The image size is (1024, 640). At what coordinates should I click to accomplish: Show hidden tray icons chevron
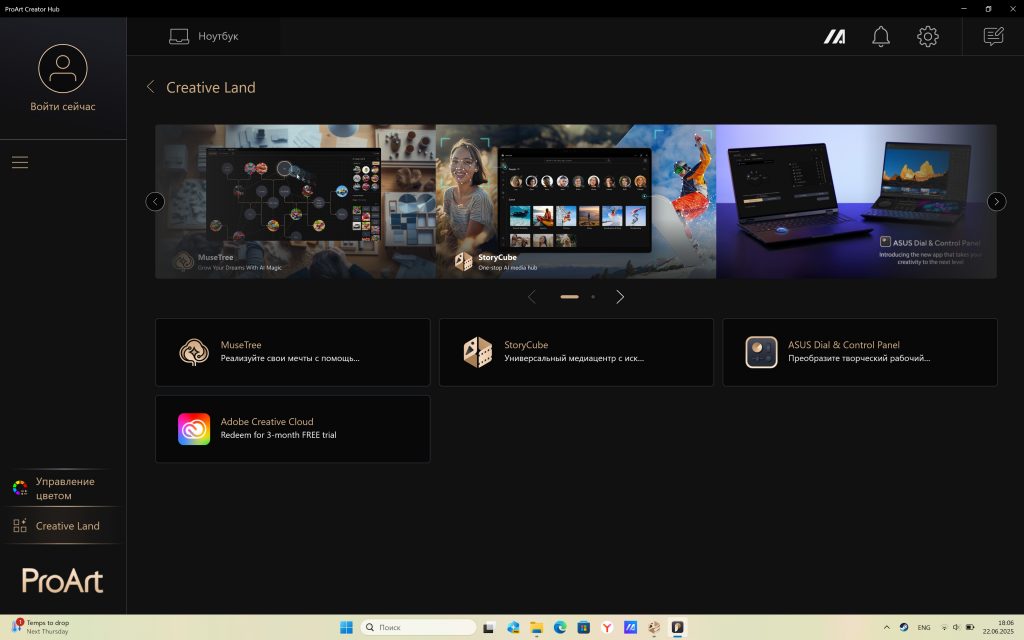pos(886,628)
